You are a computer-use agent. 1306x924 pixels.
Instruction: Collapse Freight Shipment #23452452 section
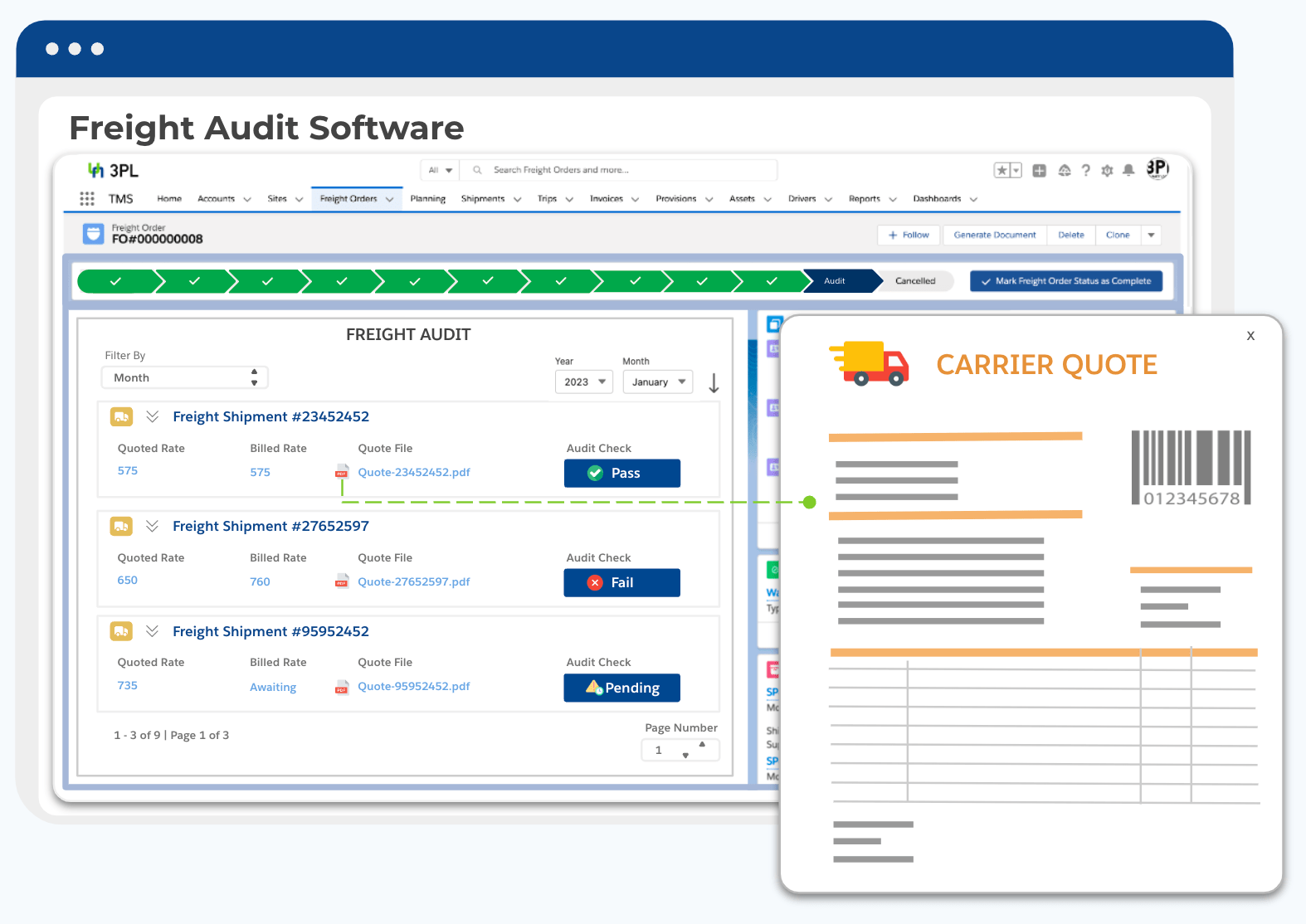click(x=153, y=416)
